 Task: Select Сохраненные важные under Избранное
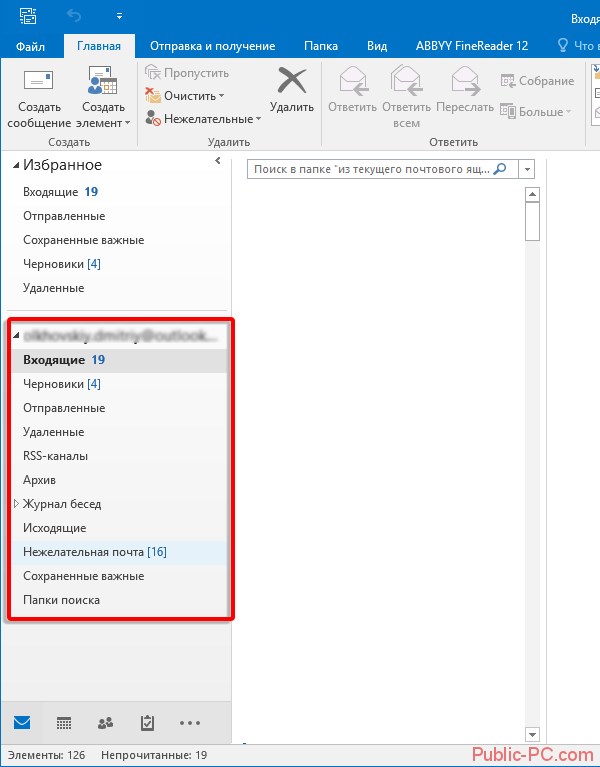pyautogui.click(x=117, y=240)
